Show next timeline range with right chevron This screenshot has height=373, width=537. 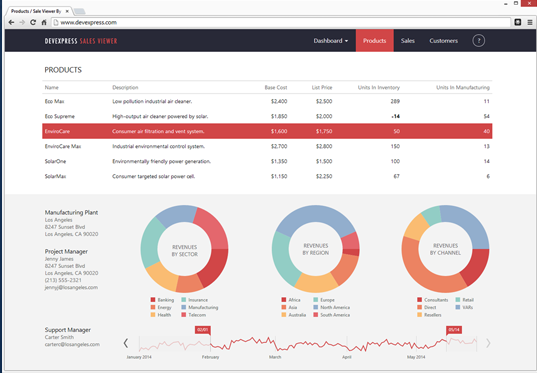pos(488,343)
